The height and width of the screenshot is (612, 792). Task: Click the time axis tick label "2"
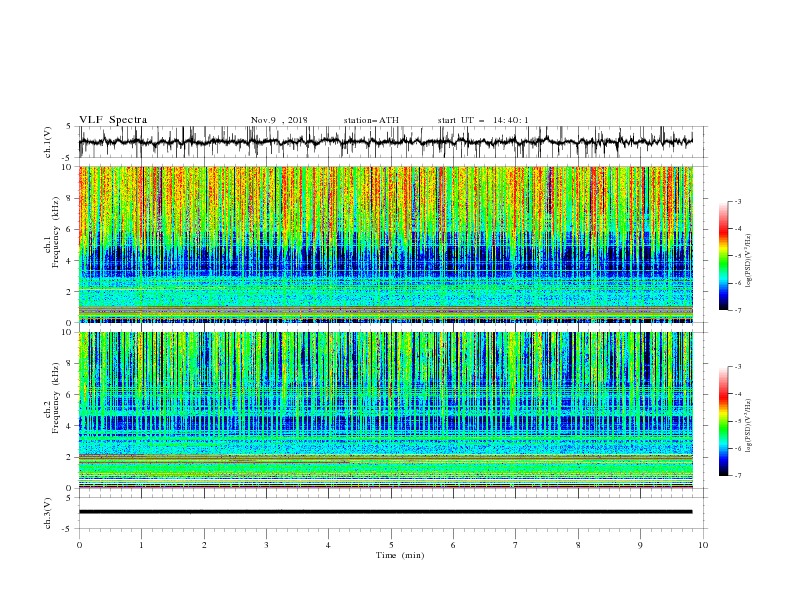pos(204,545)
